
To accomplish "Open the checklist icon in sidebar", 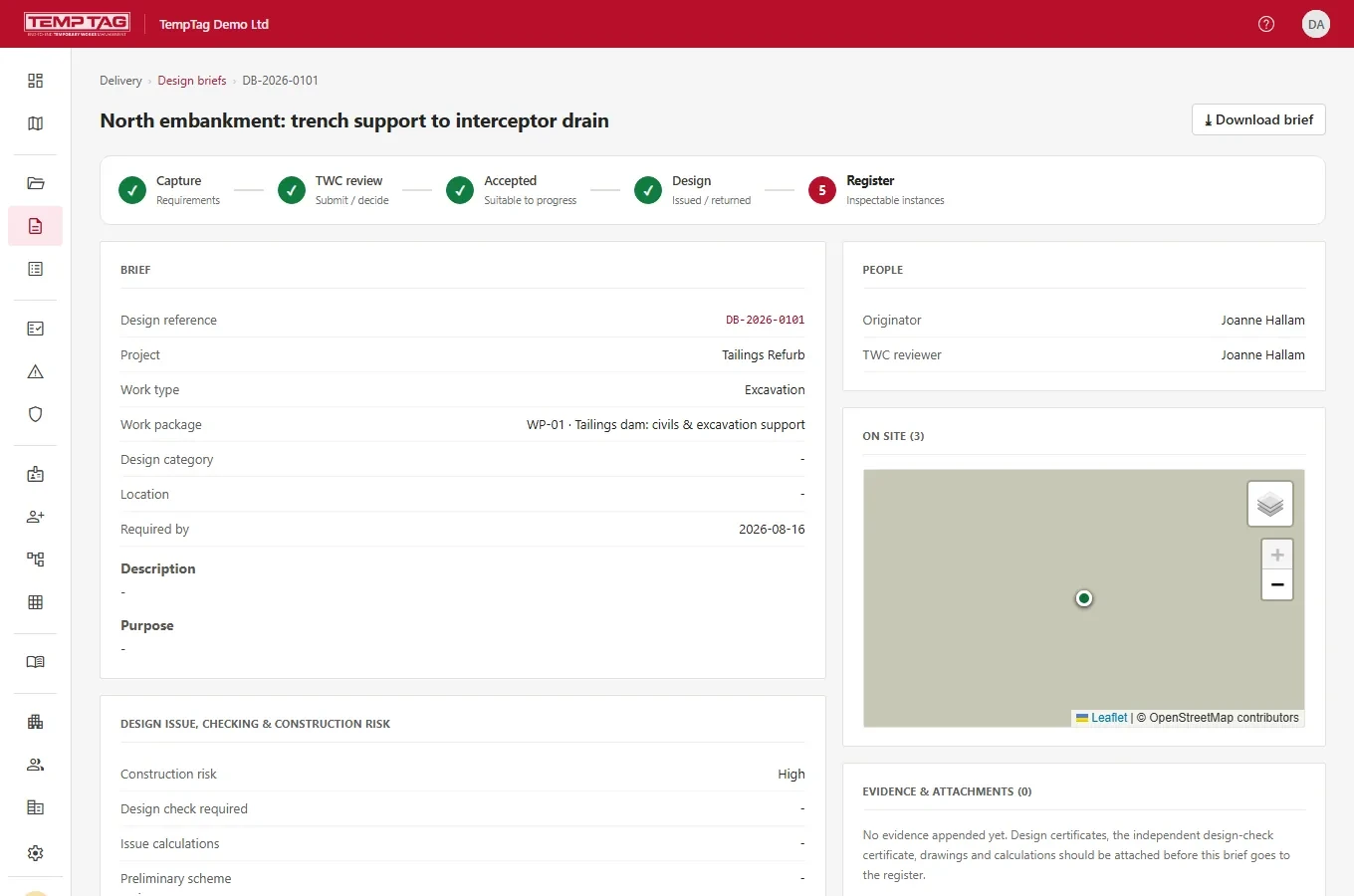I will tap(36, 329).
